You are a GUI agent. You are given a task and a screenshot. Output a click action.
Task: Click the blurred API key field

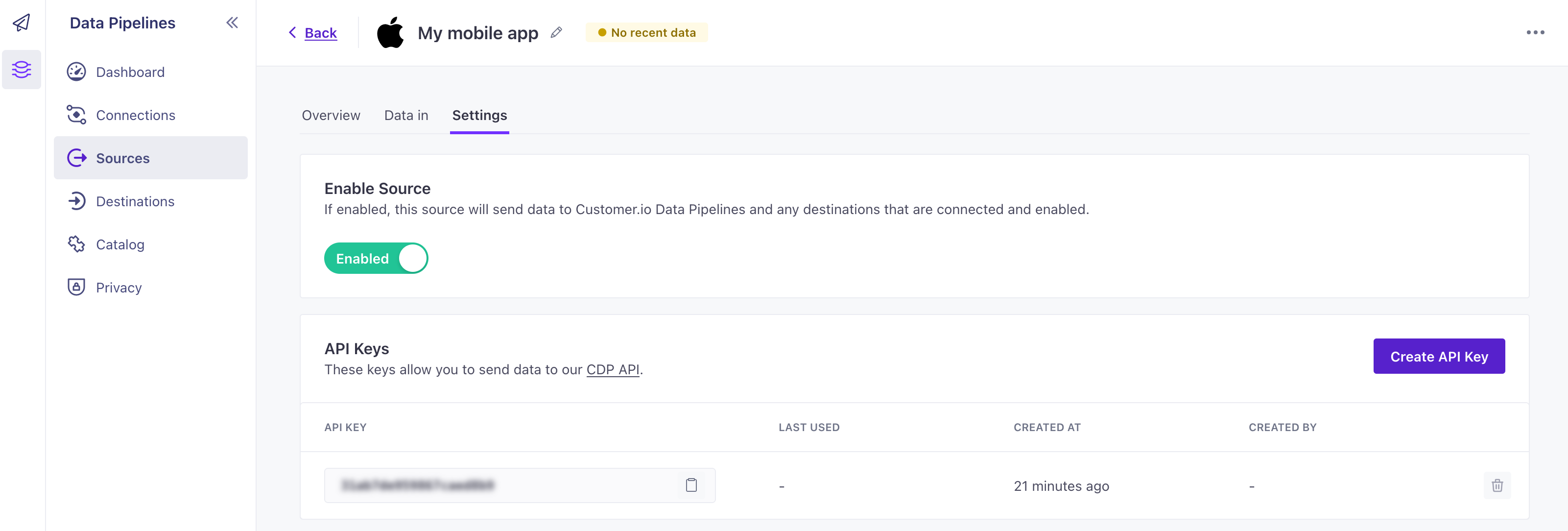pyautogui.click(x=520, y=485)
